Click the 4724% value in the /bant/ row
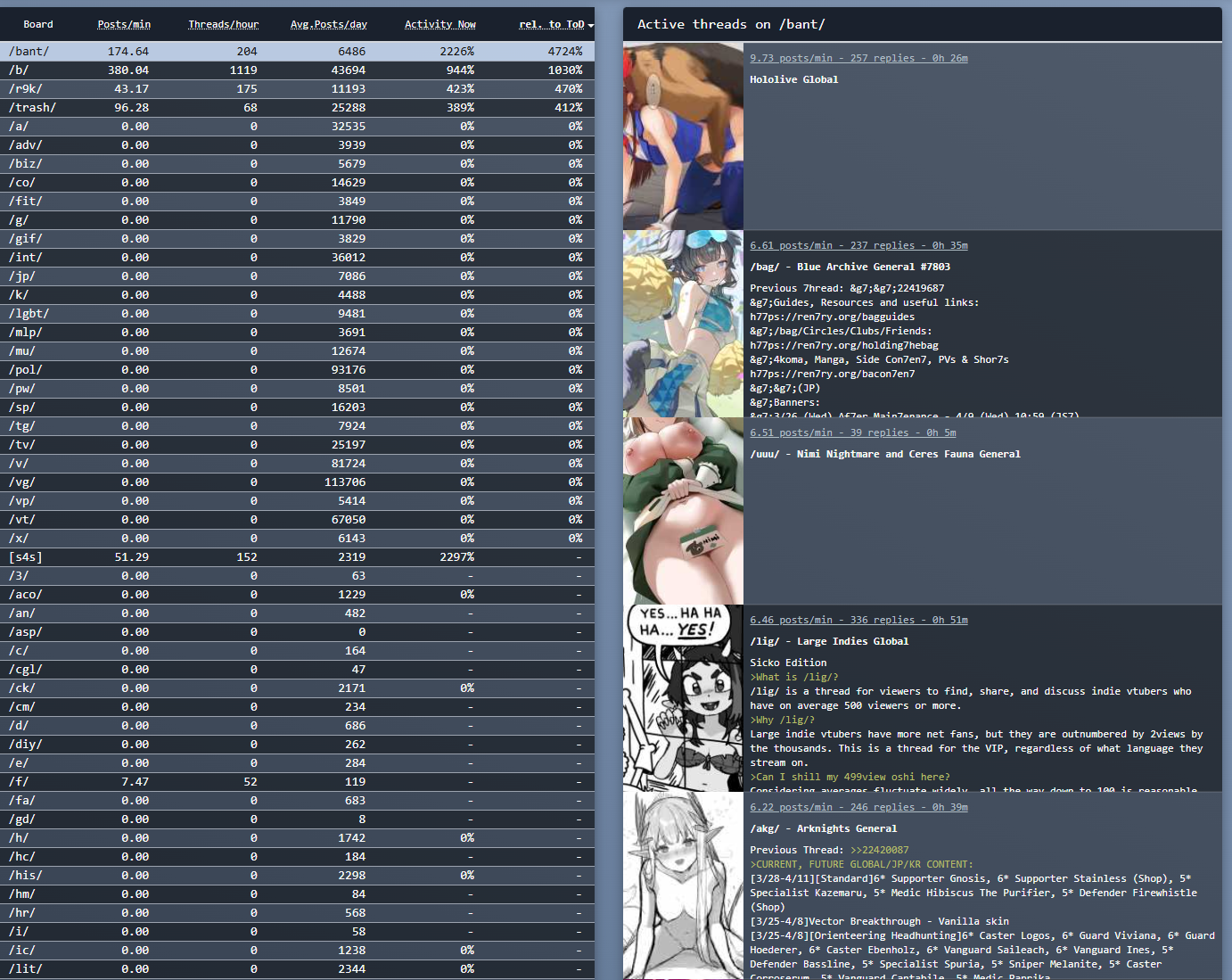This screenshot has width=1232, height=980. [x=565, y=52]
